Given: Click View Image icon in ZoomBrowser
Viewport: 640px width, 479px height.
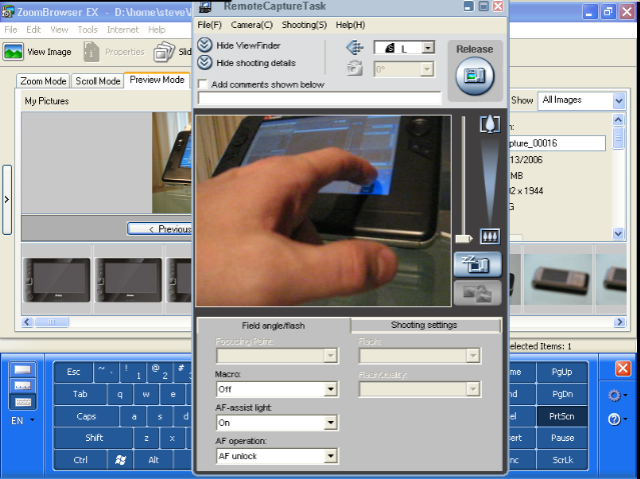Looking at the screenshot, I should tap(13, 52).
